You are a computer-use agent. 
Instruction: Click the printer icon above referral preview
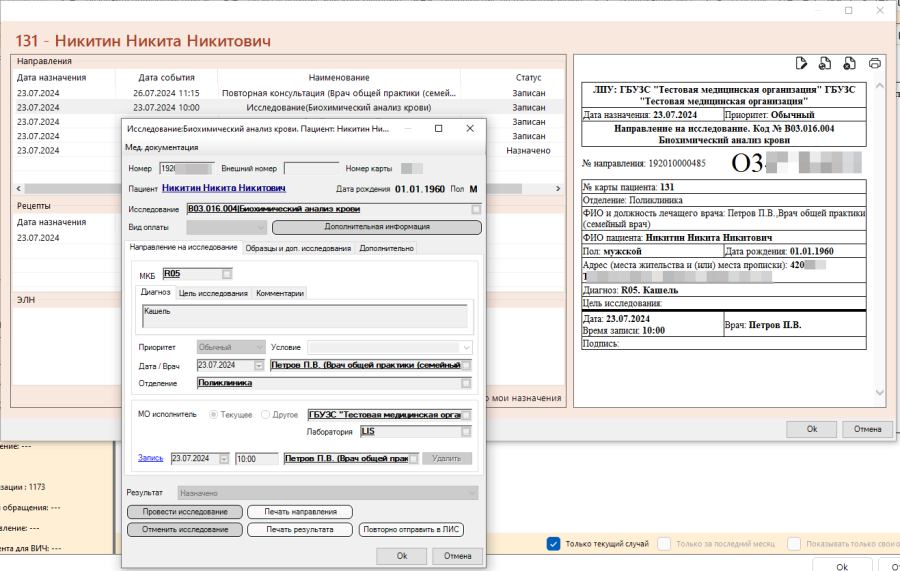click(875, 63)
